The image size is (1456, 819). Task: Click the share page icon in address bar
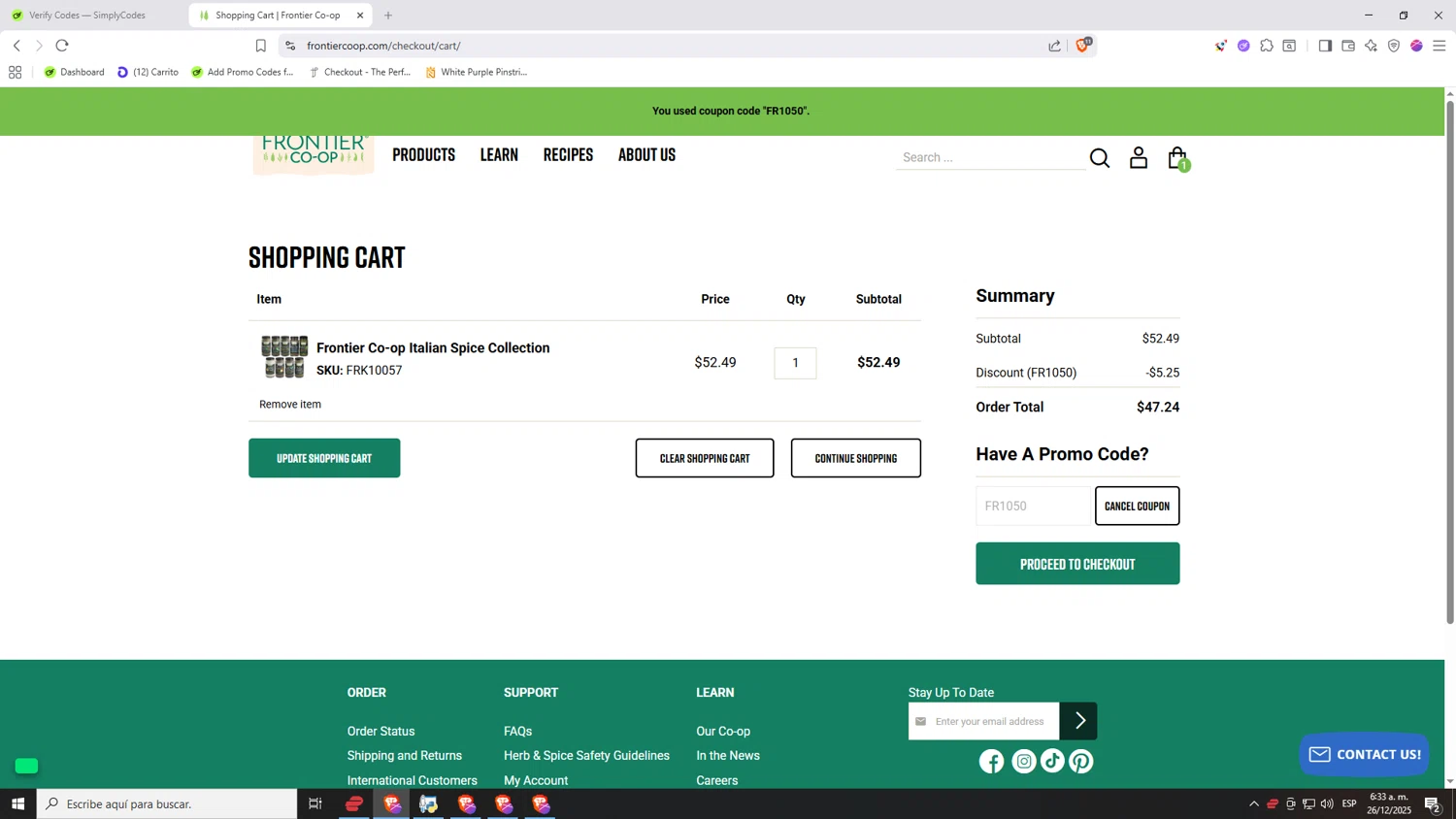(x=1055, y=46)
